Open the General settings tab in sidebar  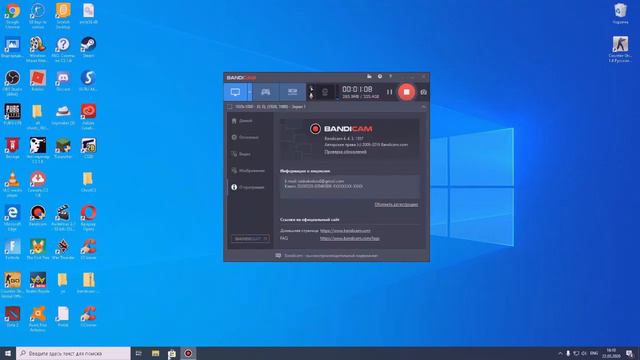pyautogui.click(x=245, y=138)
